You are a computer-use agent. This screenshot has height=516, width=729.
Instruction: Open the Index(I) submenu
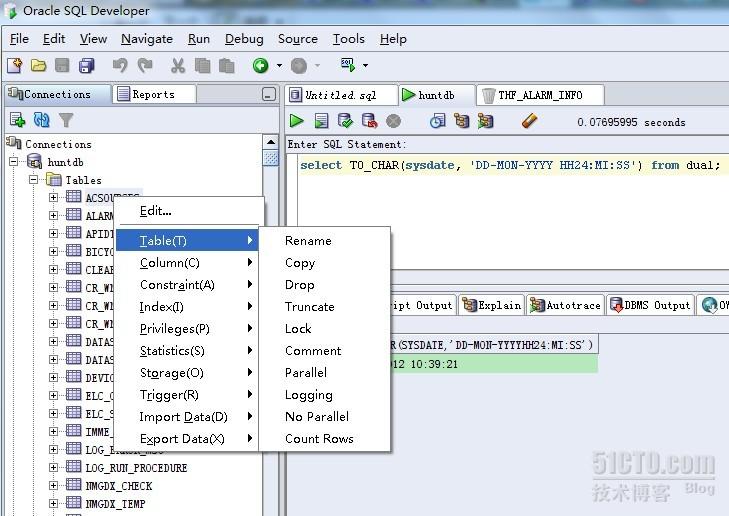(187, 307)
